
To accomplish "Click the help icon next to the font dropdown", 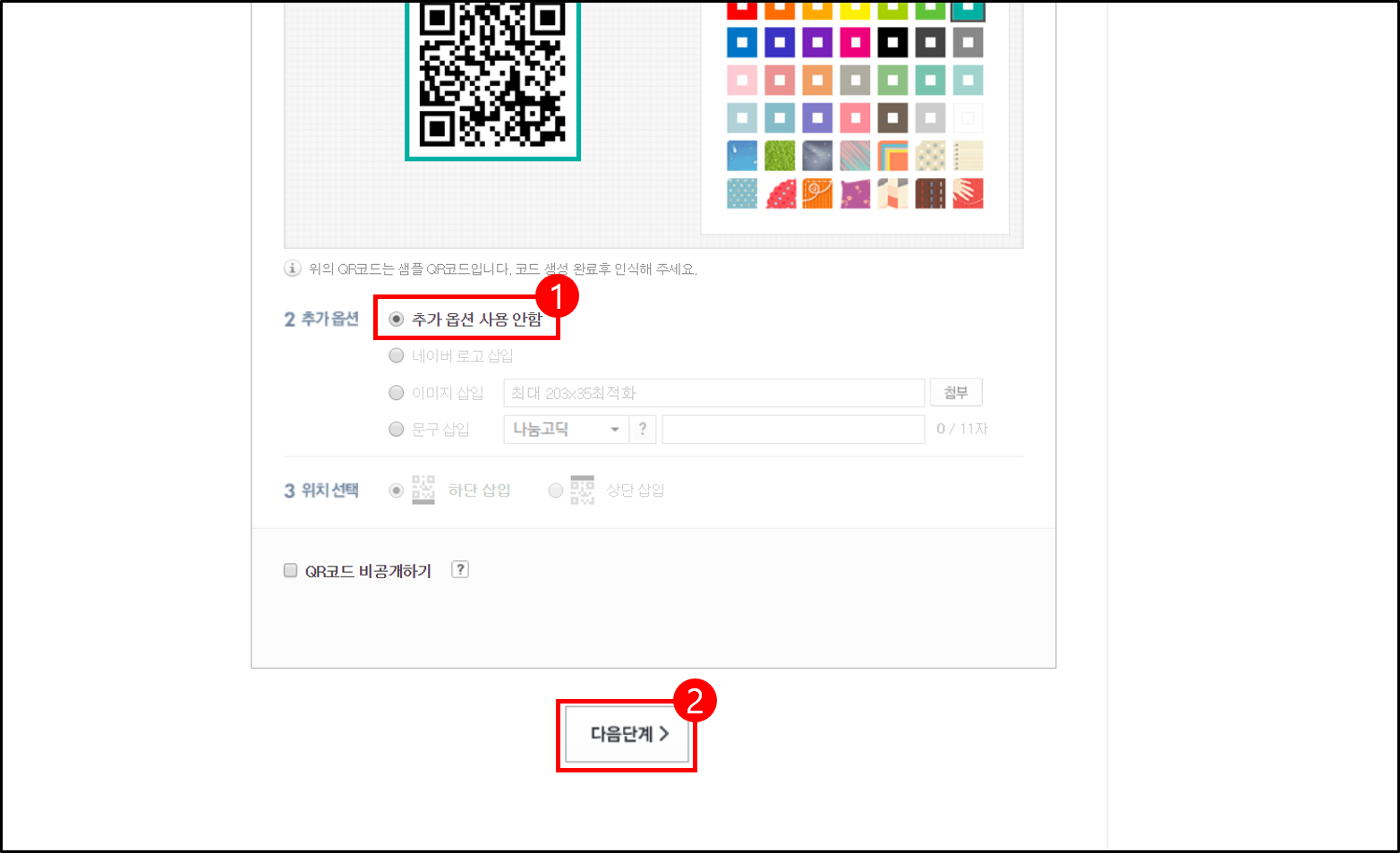I will 643,429.
